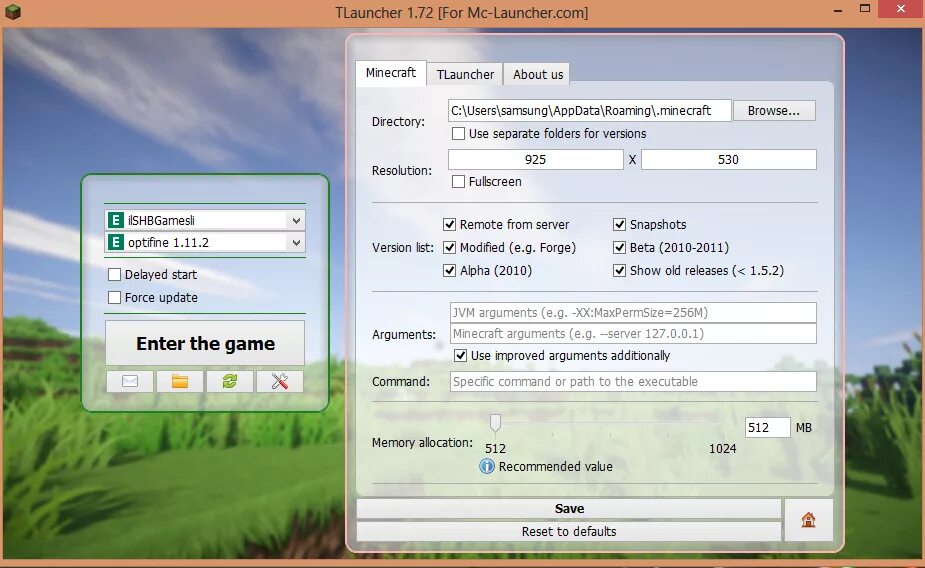
Task: Switch to the Minecraft tab
Action: tap(391, 73)
